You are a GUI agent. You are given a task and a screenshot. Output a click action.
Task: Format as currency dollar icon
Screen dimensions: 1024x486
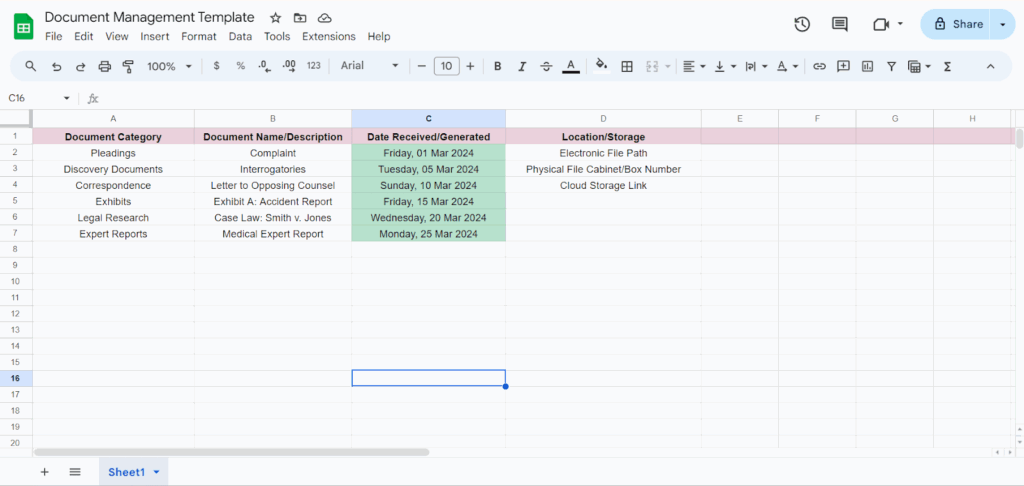pyautogui.click(x=217, y=66)
